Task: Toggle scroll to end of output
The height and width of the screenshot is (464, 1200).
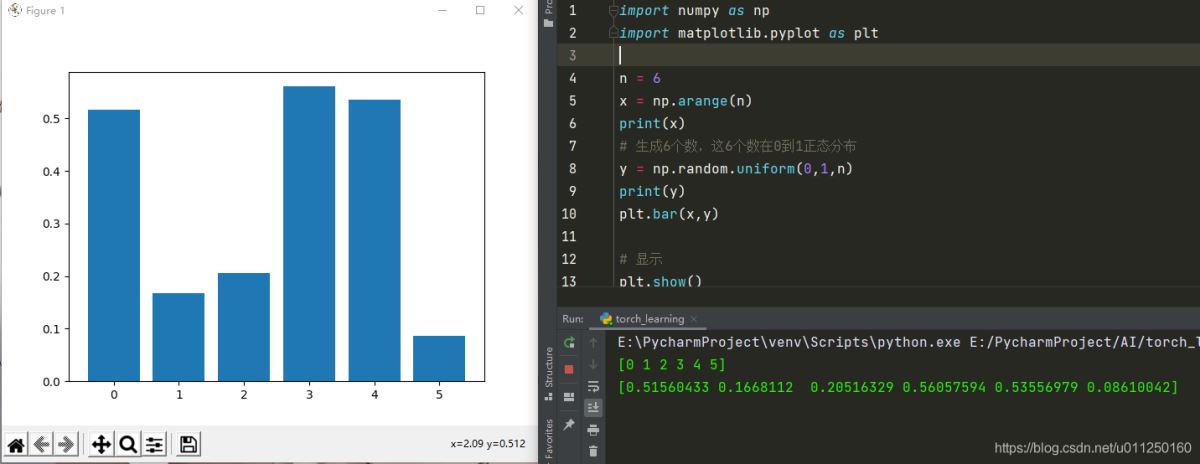Action: [593, 408]
